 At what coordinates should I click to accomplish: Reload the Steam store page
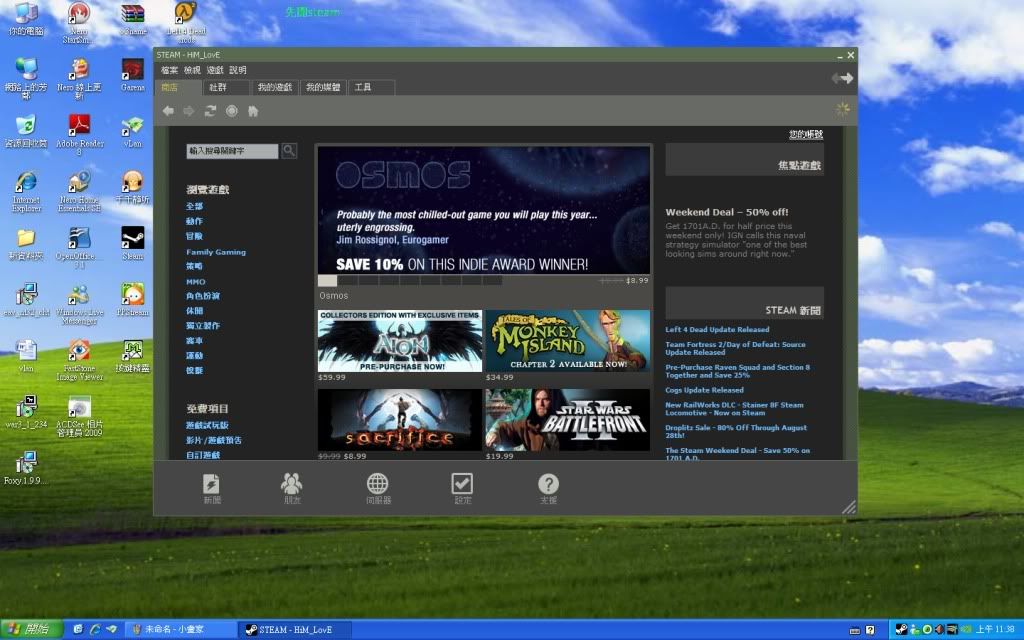pyautogui.click(x=210, y=111)
